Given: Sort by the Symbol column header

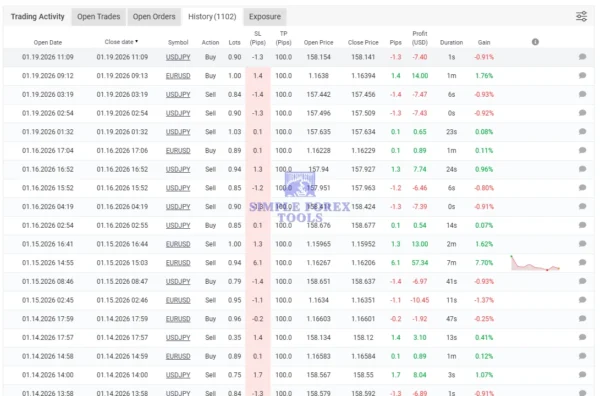Looking at the screenshot, I should (x=178, y=42).
